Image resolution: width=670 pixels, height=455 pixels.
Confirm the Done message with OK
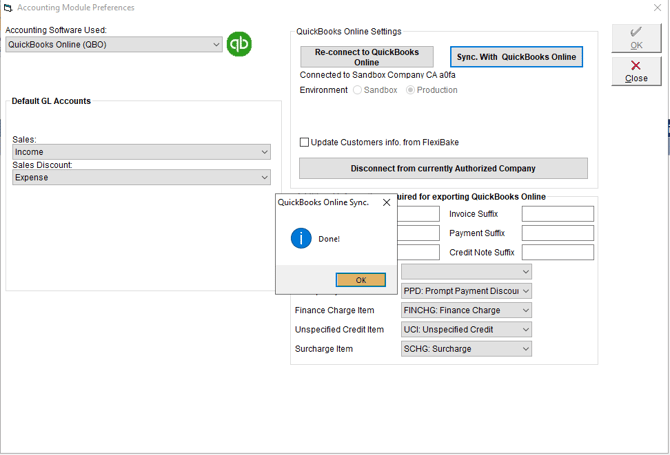pos(361,280)
